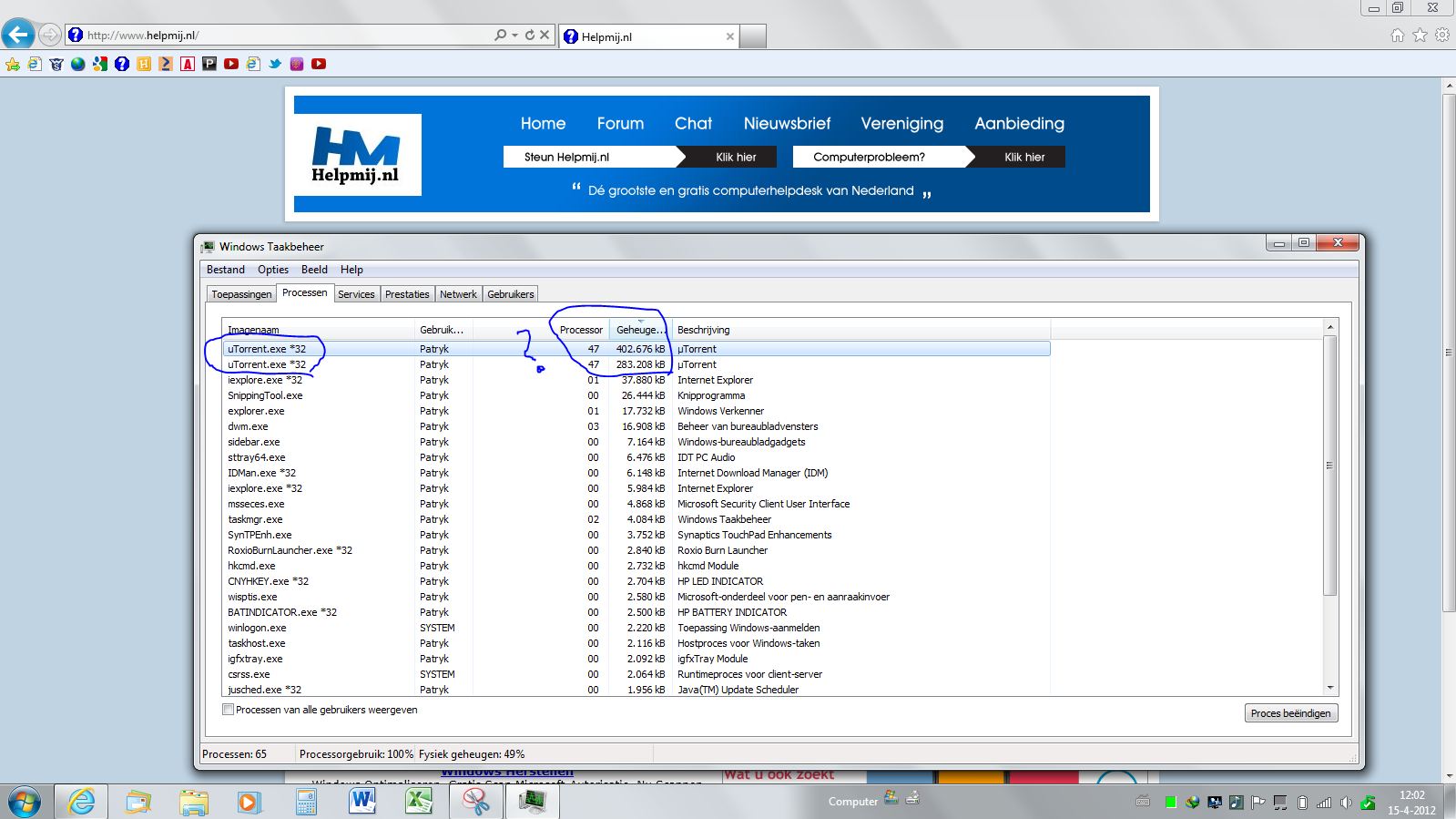Select the 'IDMan.exe *32' process row
1456x819 pixels.
(636, 473)
